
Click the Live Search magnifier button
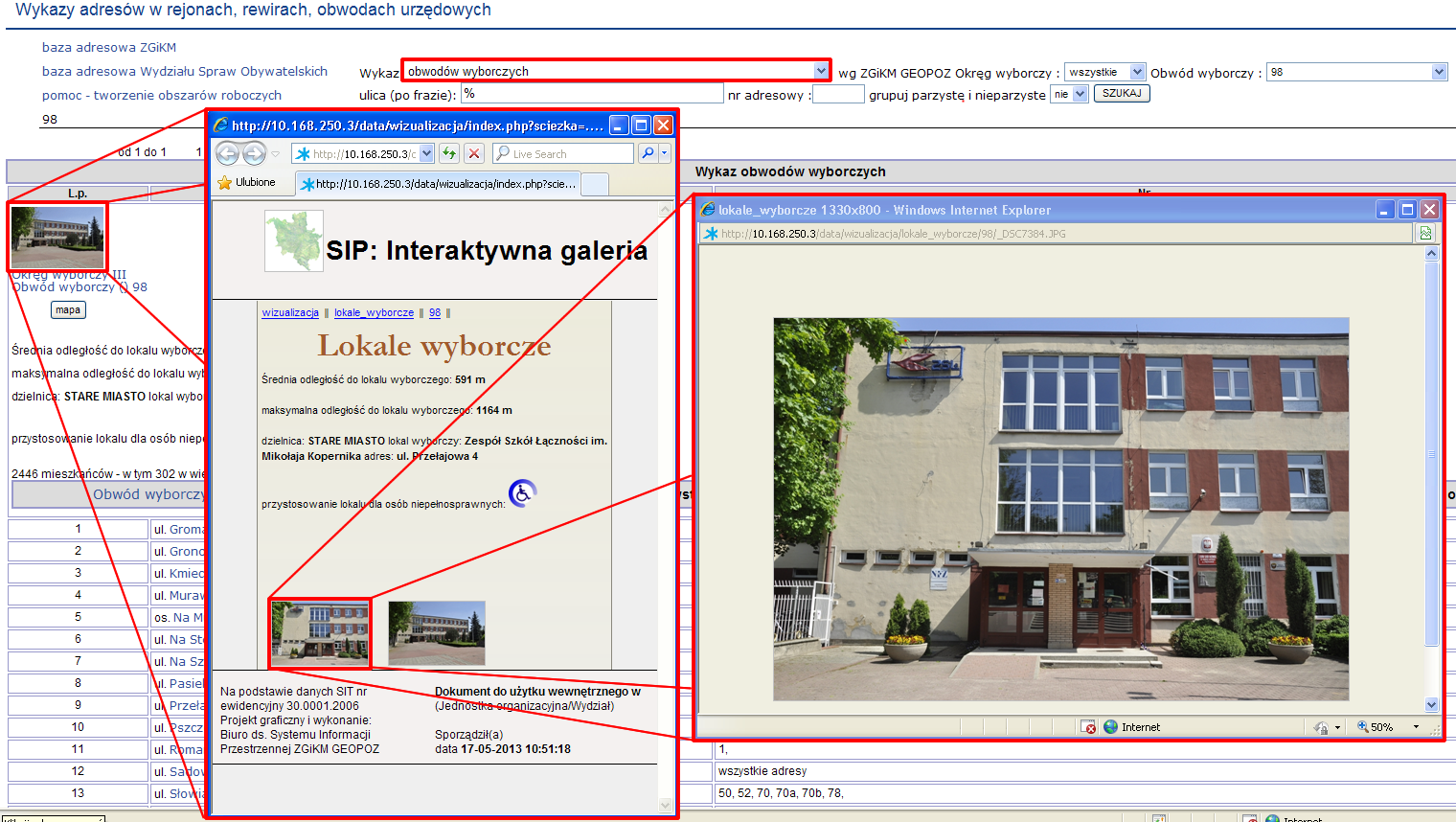[648, 153]
